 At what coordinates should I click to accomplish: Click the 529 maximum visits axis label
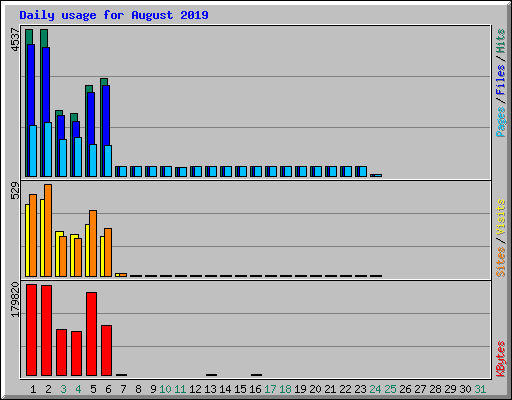click(15, 191)
